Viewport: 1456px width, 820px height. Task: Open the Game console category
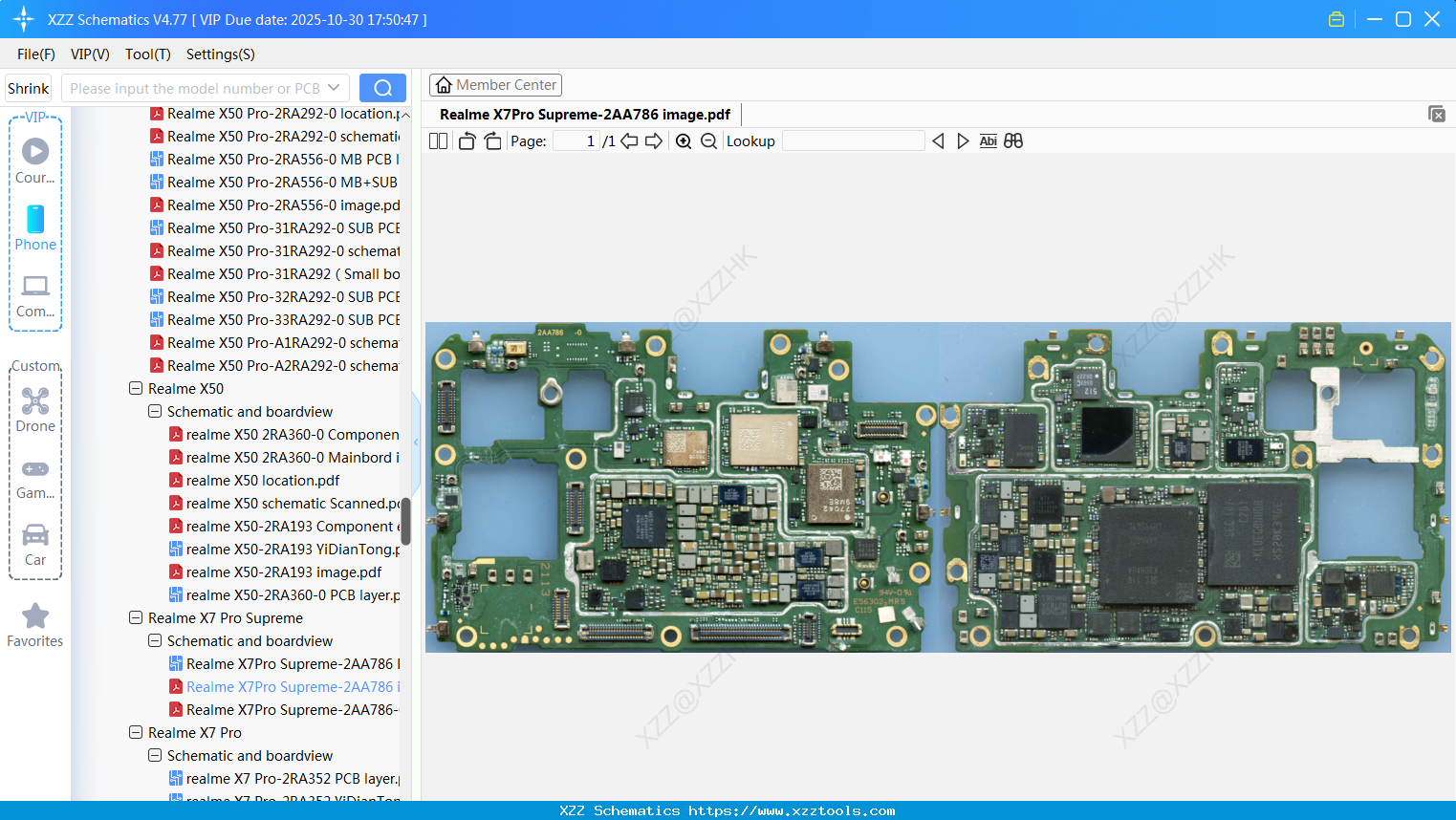tap(35, 478)
